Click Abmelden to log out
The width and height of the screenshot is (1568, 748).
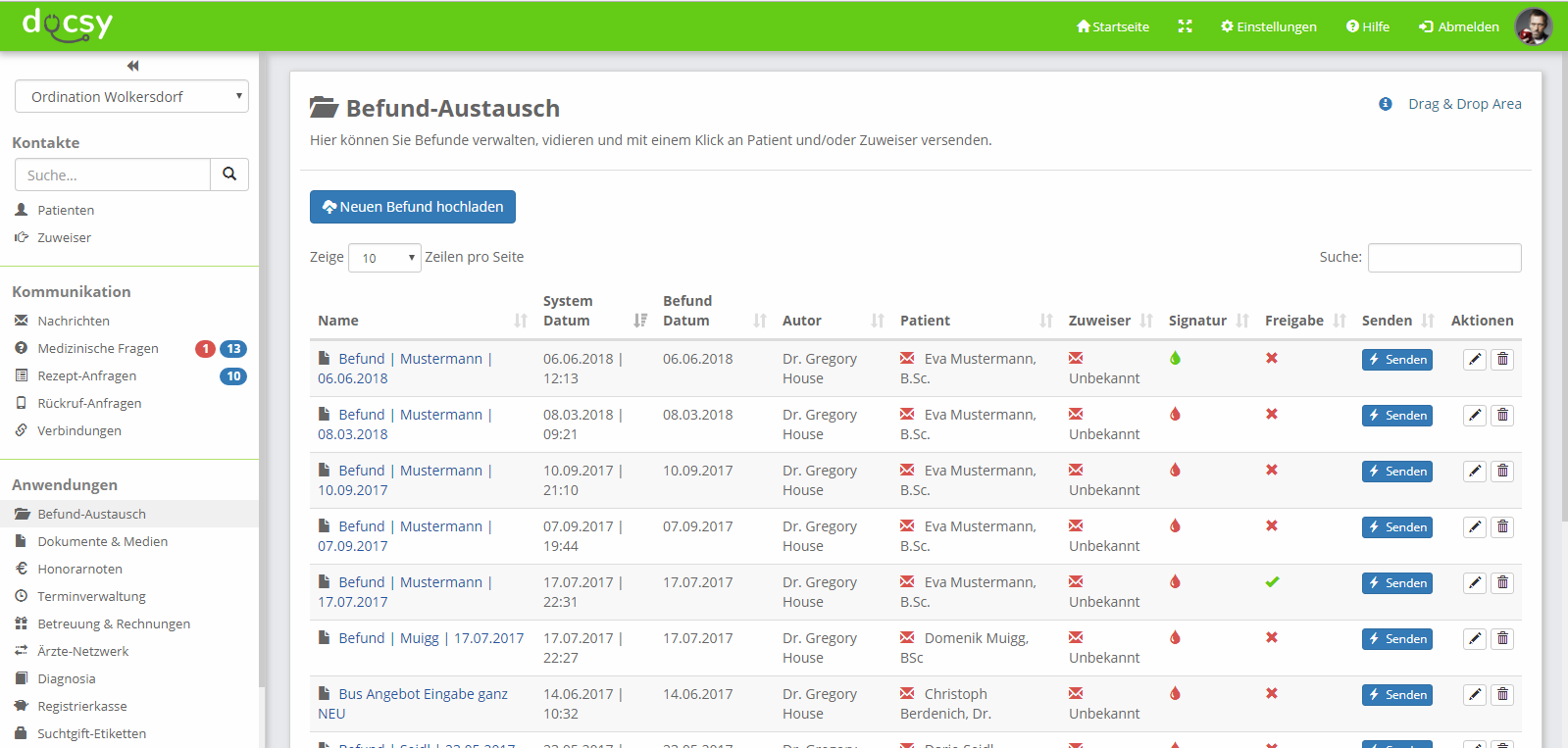point(1459,26)
